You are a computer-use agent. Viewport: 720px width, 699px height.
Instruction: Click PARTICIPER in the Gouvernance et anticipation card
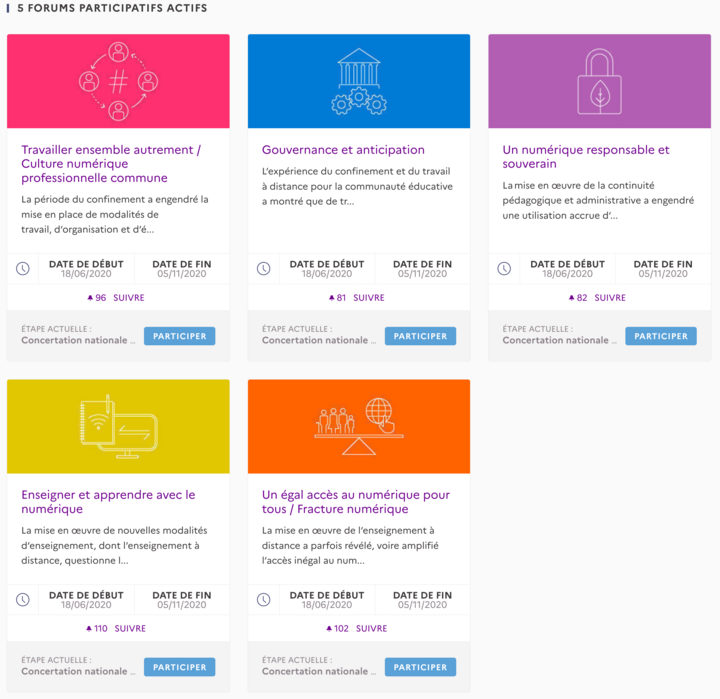click(x=420, y=336)
